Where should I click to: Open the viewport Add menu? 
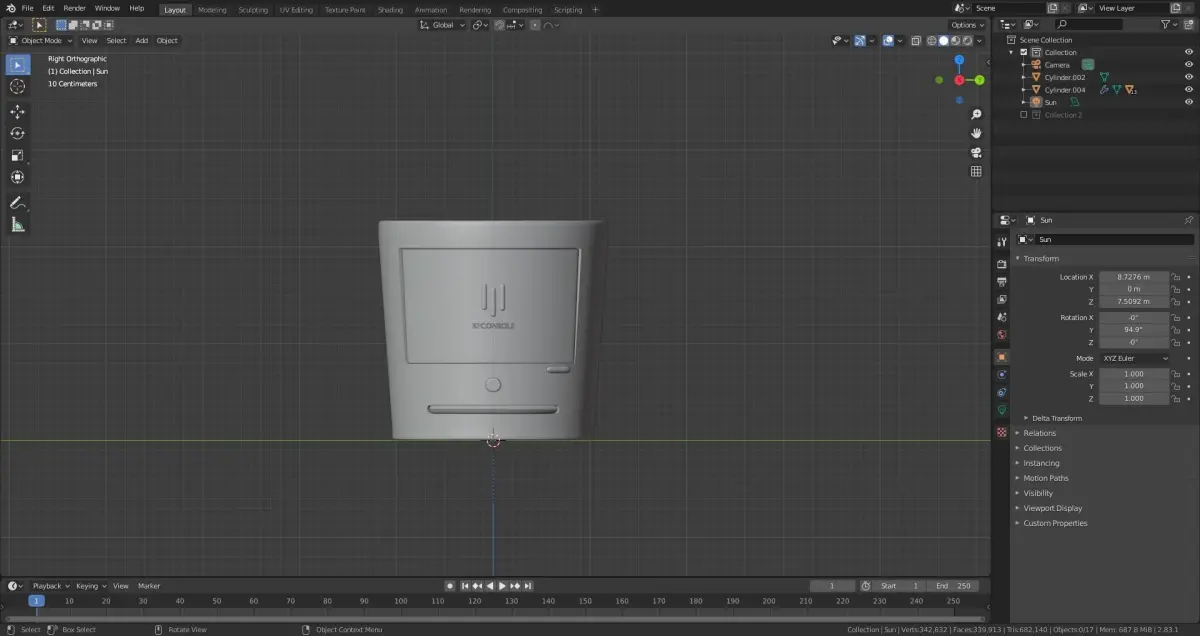pyautogui.click(x=141, y=41)
